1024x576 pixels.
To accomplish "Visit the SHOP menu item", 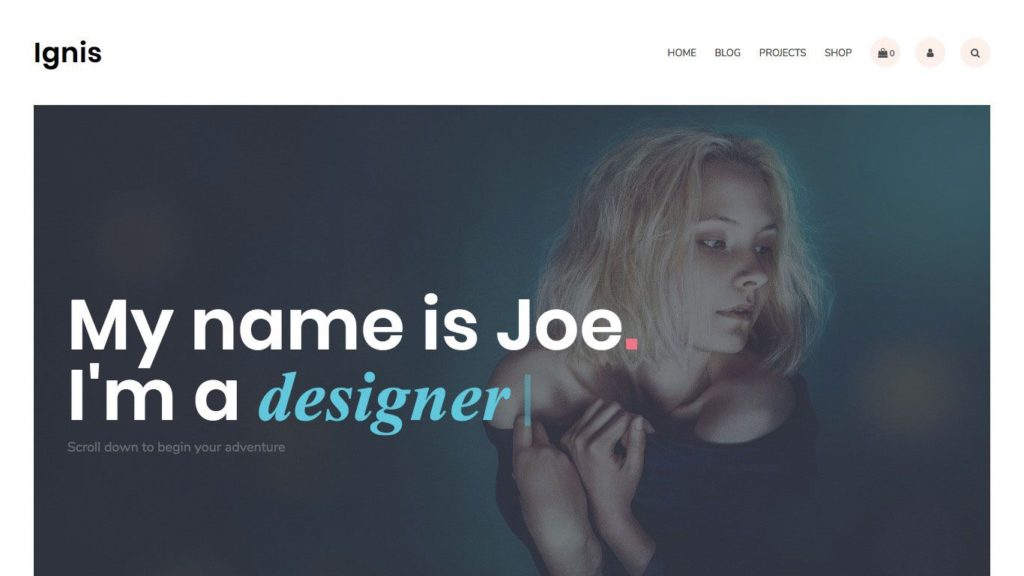I will tap(838, 53).
